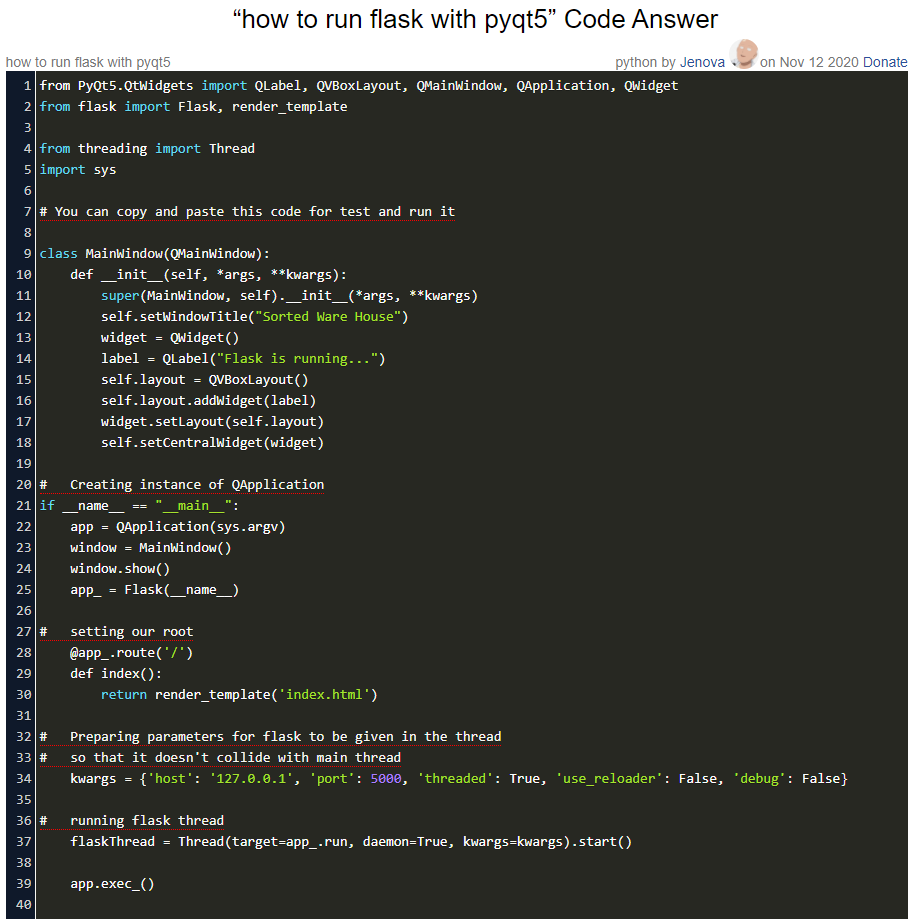The image size is (909, 922).
Task: Click the 'app.exec_()' line
Action: coord(112,884)
